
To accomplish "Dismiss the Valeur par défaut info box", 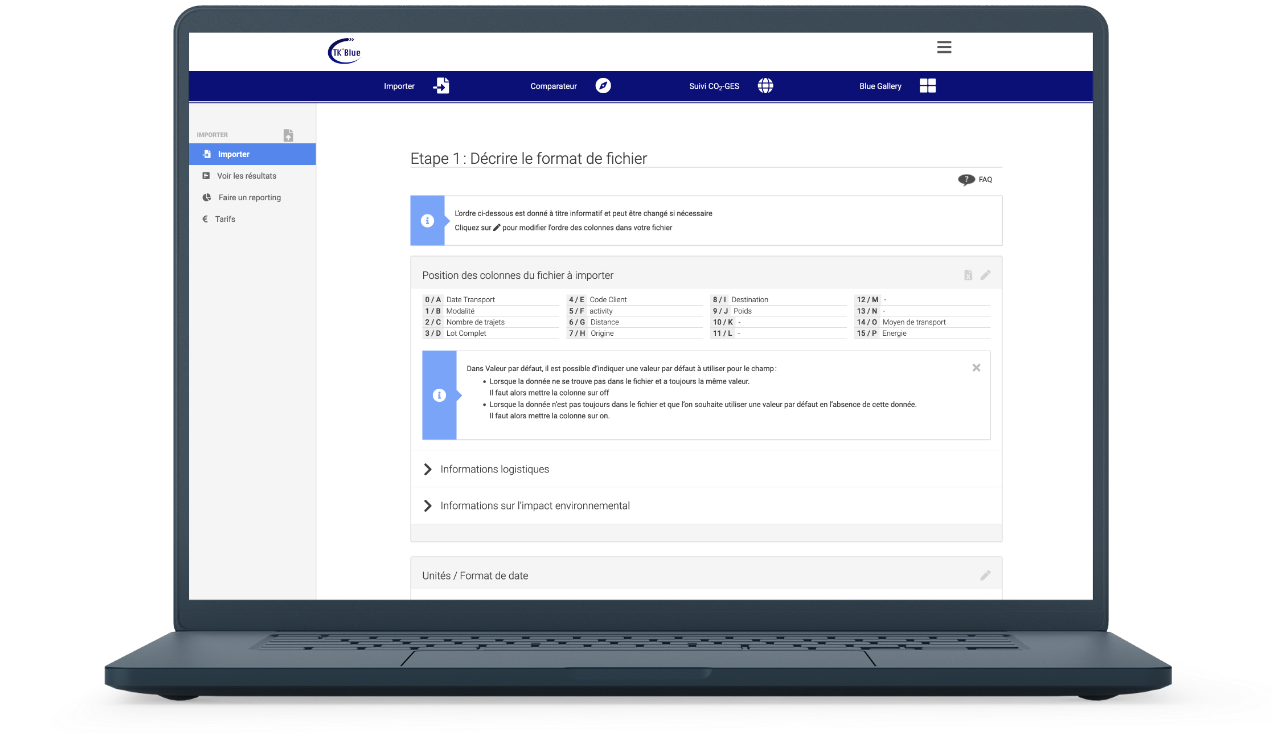I will tap(976, 368).
